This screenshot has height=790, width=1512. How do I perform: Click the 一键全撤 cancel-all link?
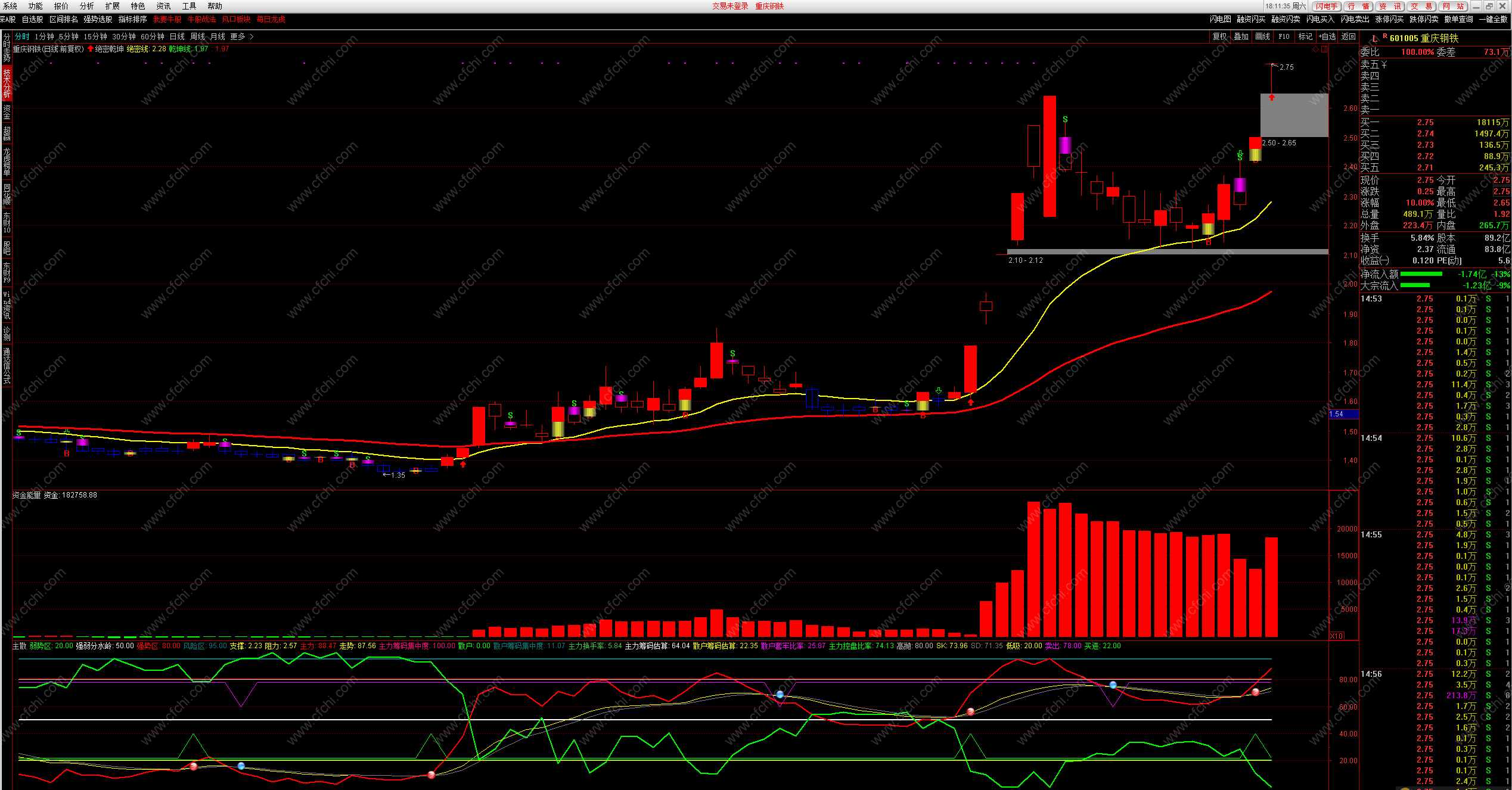pos(1493,19)
